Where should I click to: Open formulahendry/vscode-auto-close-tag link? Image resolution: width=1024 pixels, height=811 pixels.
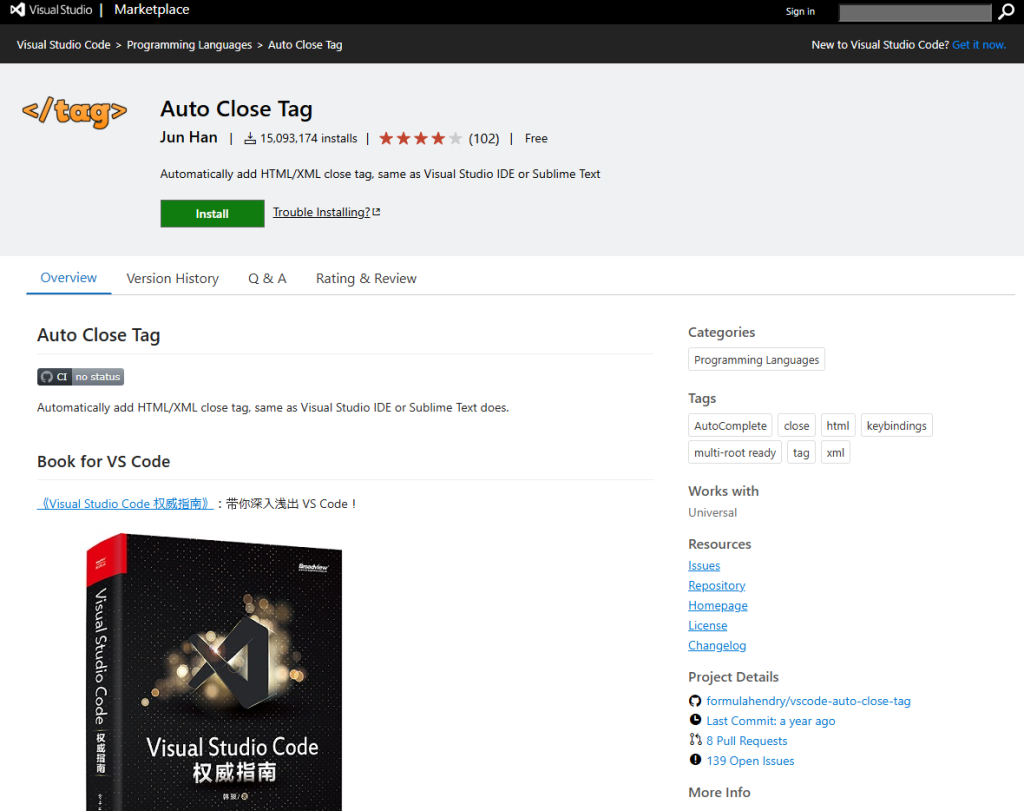click(808, 701)
